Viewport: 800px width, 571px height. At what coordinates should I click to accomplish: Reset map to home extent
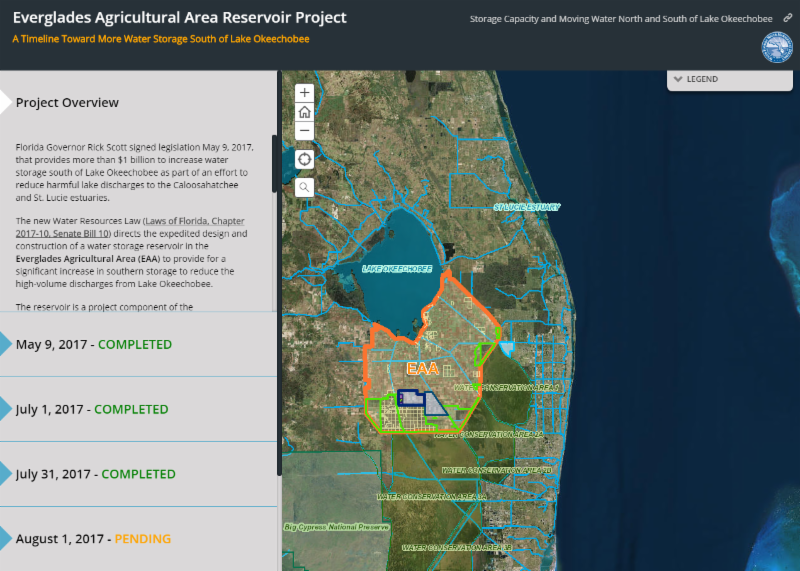point(305,112)
